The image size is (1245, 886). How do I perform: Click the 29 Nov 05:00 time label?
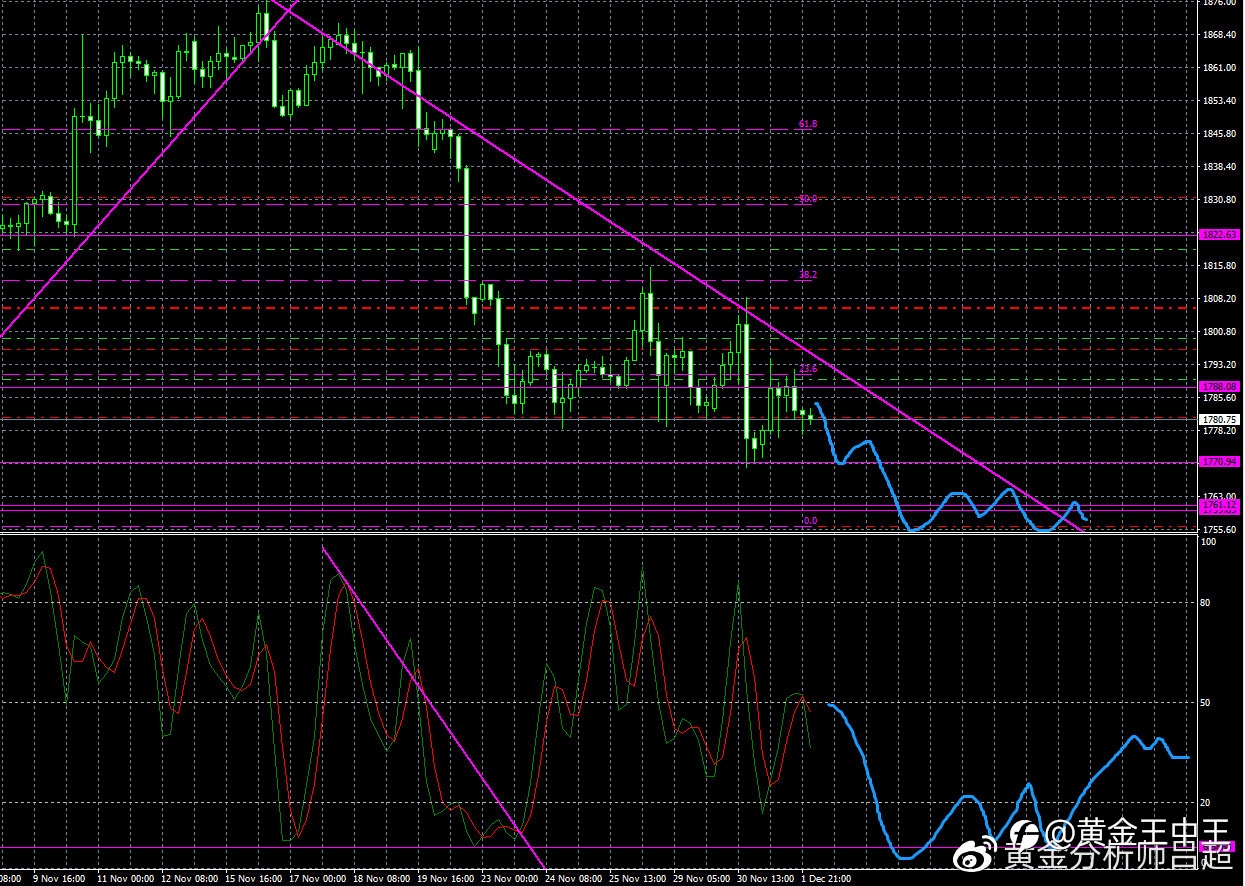tap(704, 879)
